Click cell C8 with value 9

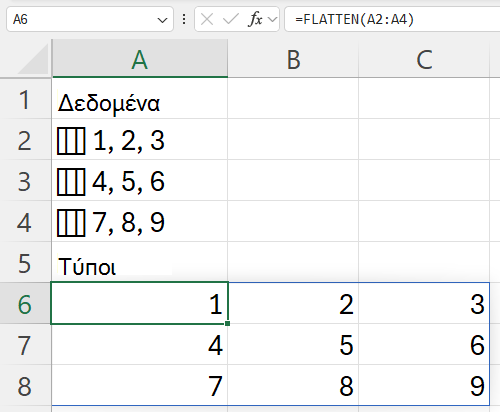click(424, 385)
